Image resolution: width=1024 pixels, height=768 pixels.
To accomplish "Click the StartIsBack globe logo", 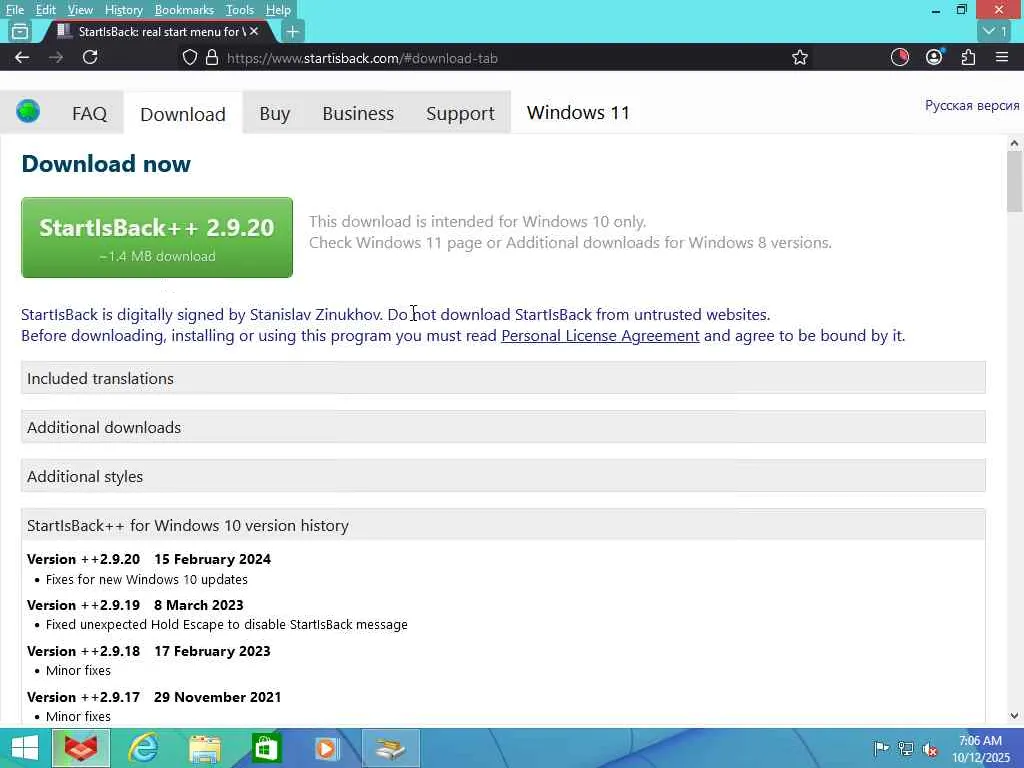I will (x=28, y=111).
